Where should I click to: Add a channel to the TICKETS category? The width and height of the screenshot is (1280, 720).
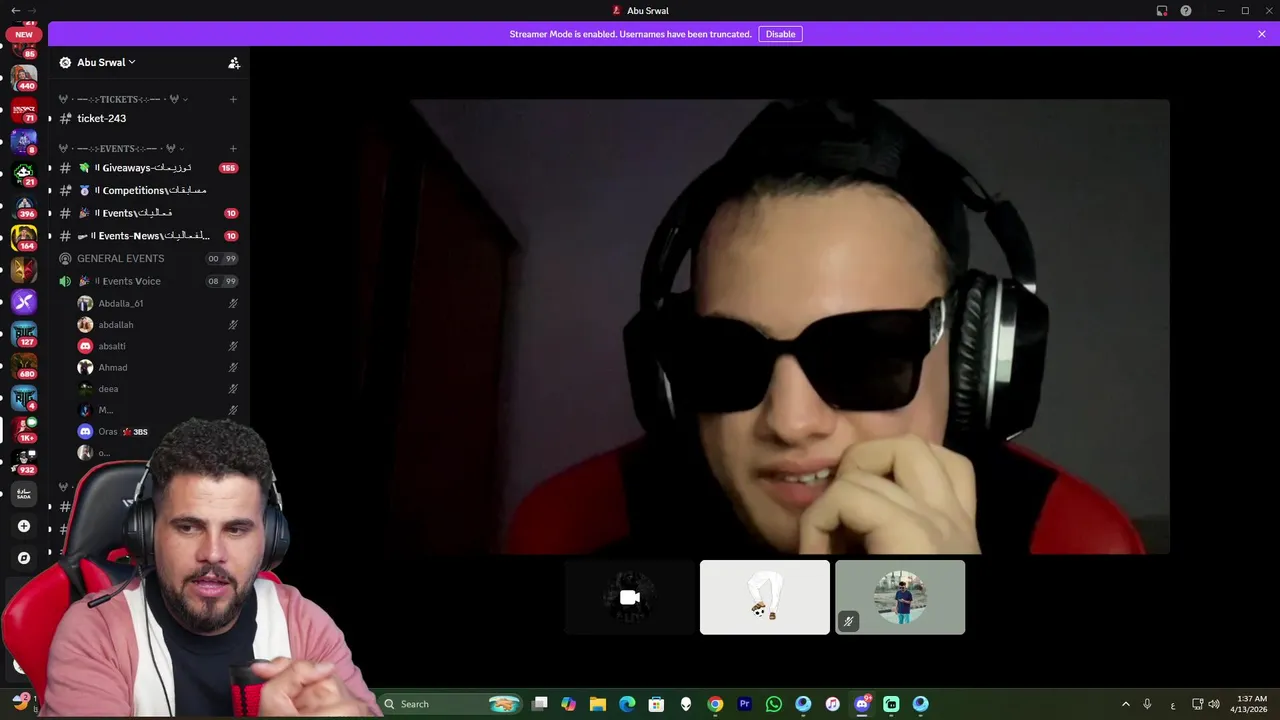233,99
